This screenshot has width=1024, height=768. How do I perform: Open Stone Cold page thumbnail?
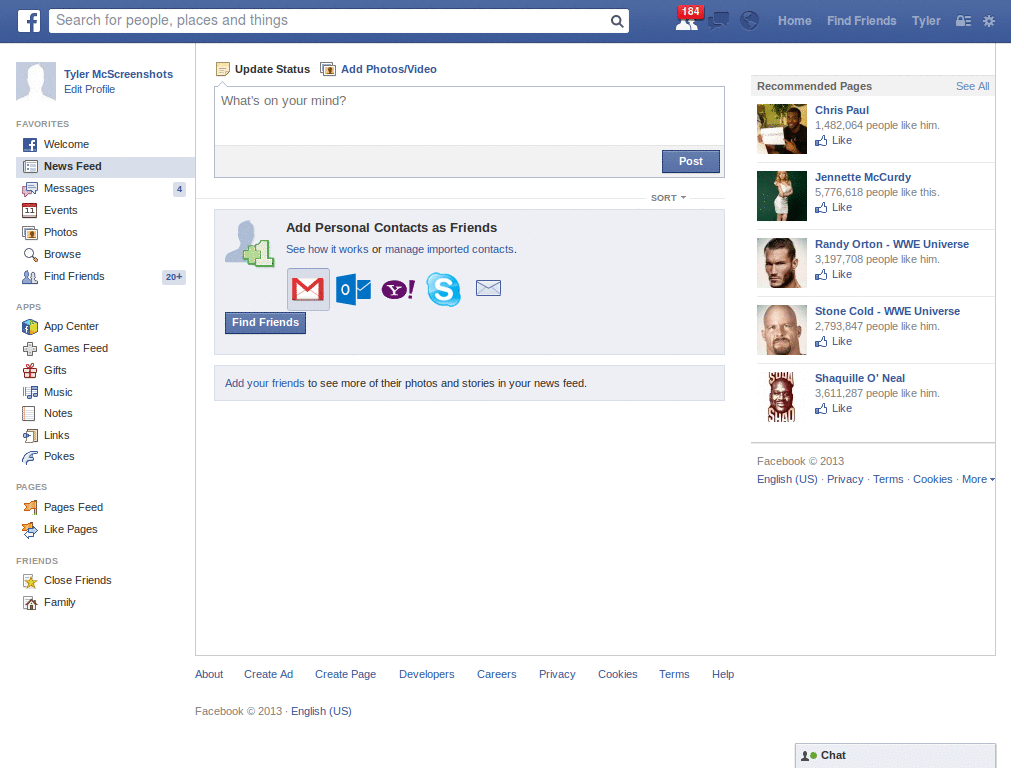(782, 330)
